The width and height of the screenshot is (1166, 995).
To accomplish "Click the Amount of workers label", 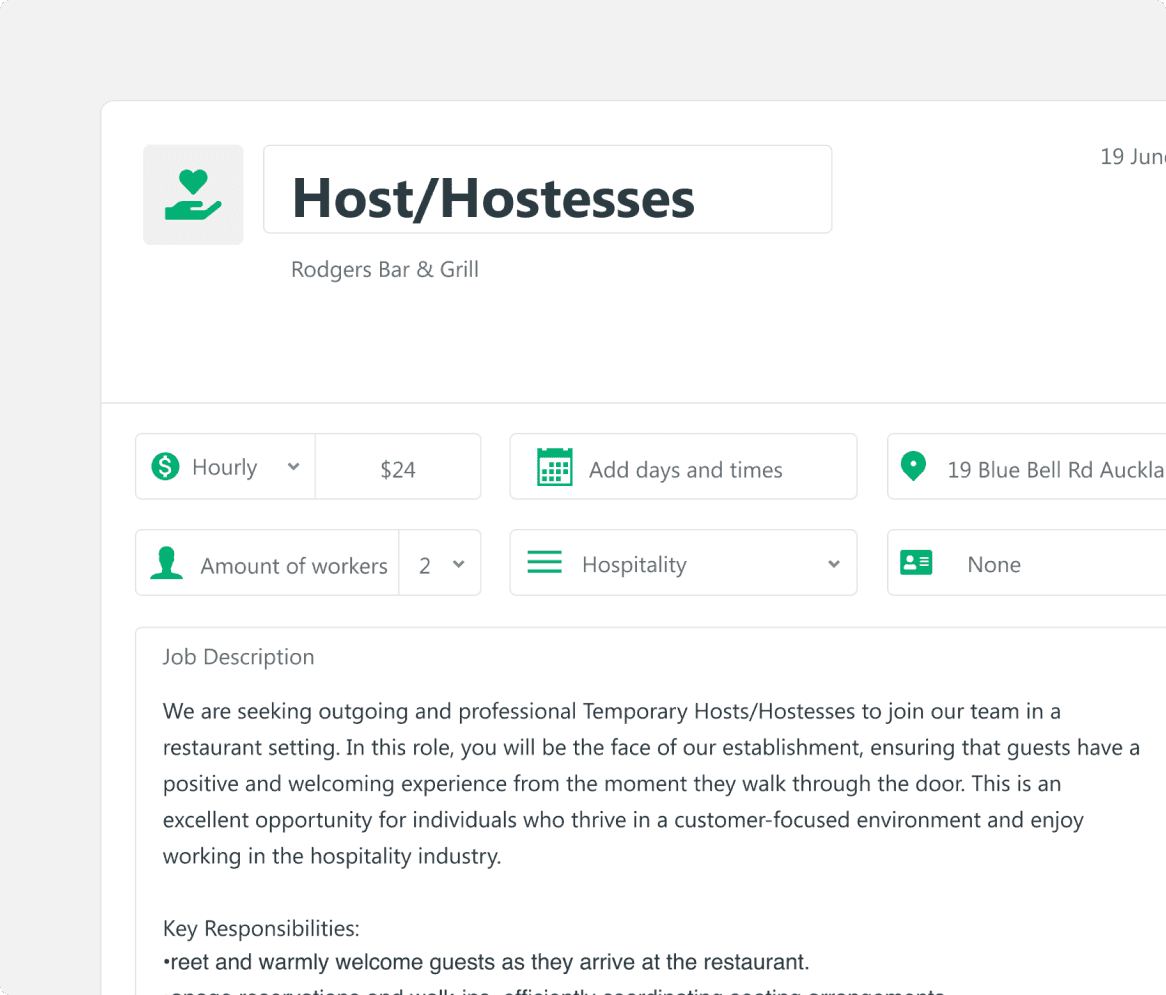I will (293, 566).
